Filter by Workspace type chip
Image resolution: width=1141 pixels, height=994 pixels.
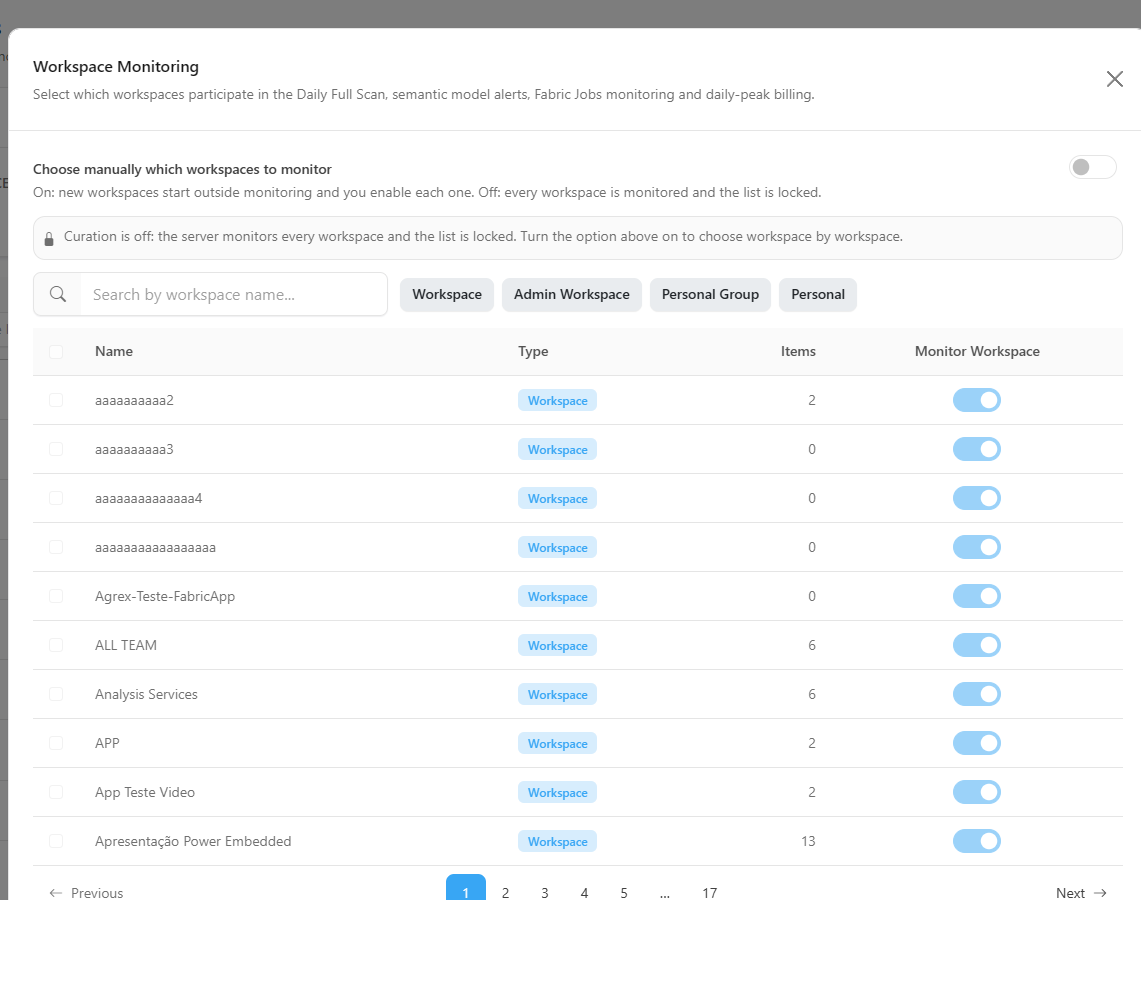pyautogui.click(x=447, y=295)
